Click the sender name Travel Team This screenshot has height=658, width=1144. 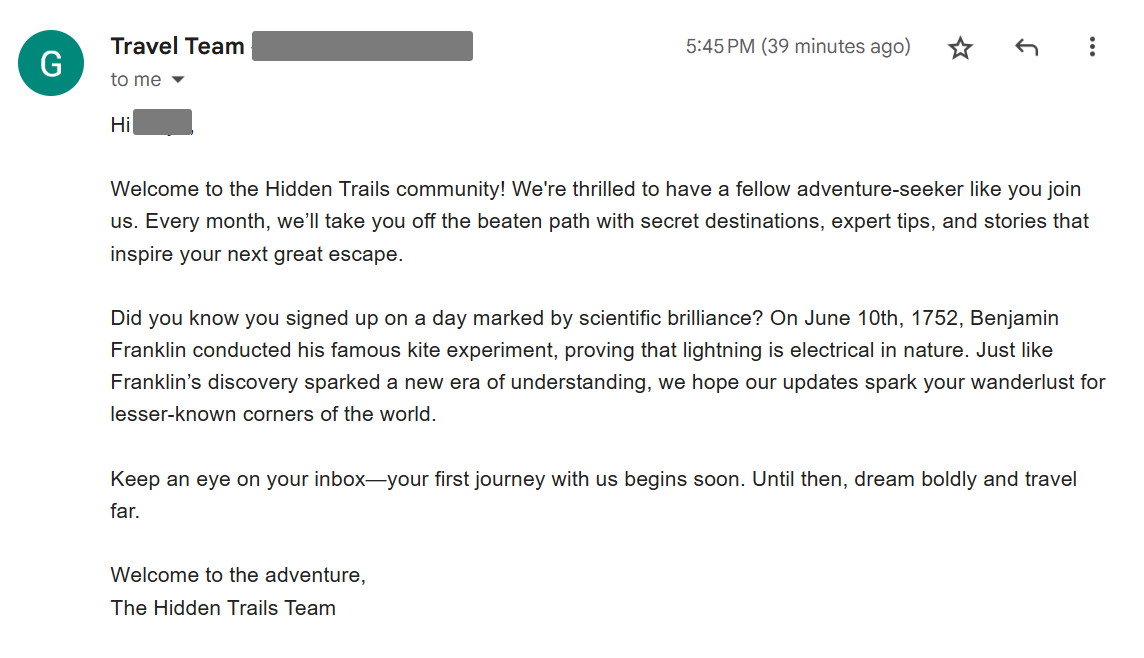[x=177, y=46]
